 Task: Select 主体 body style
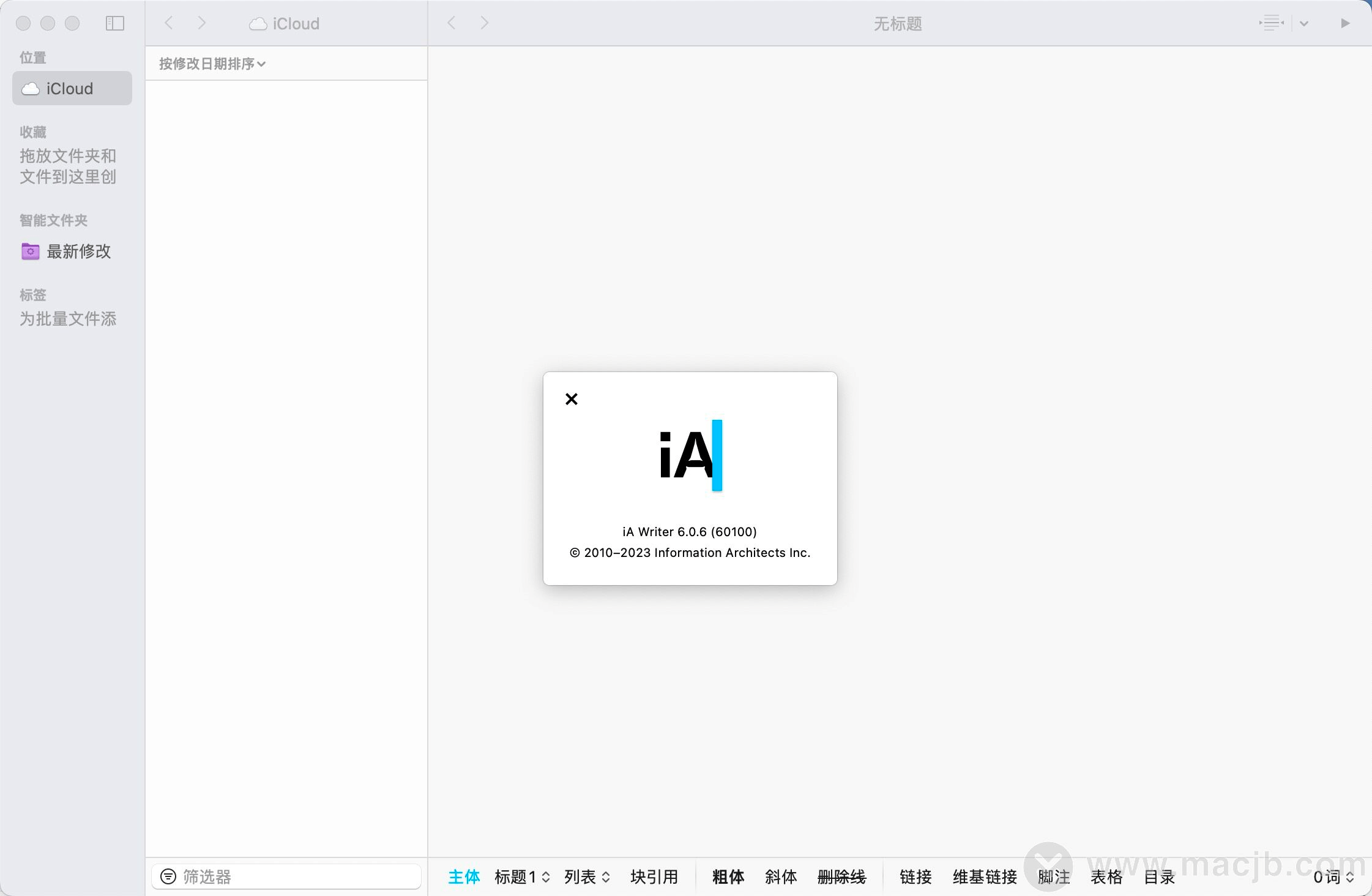(464, 877)
